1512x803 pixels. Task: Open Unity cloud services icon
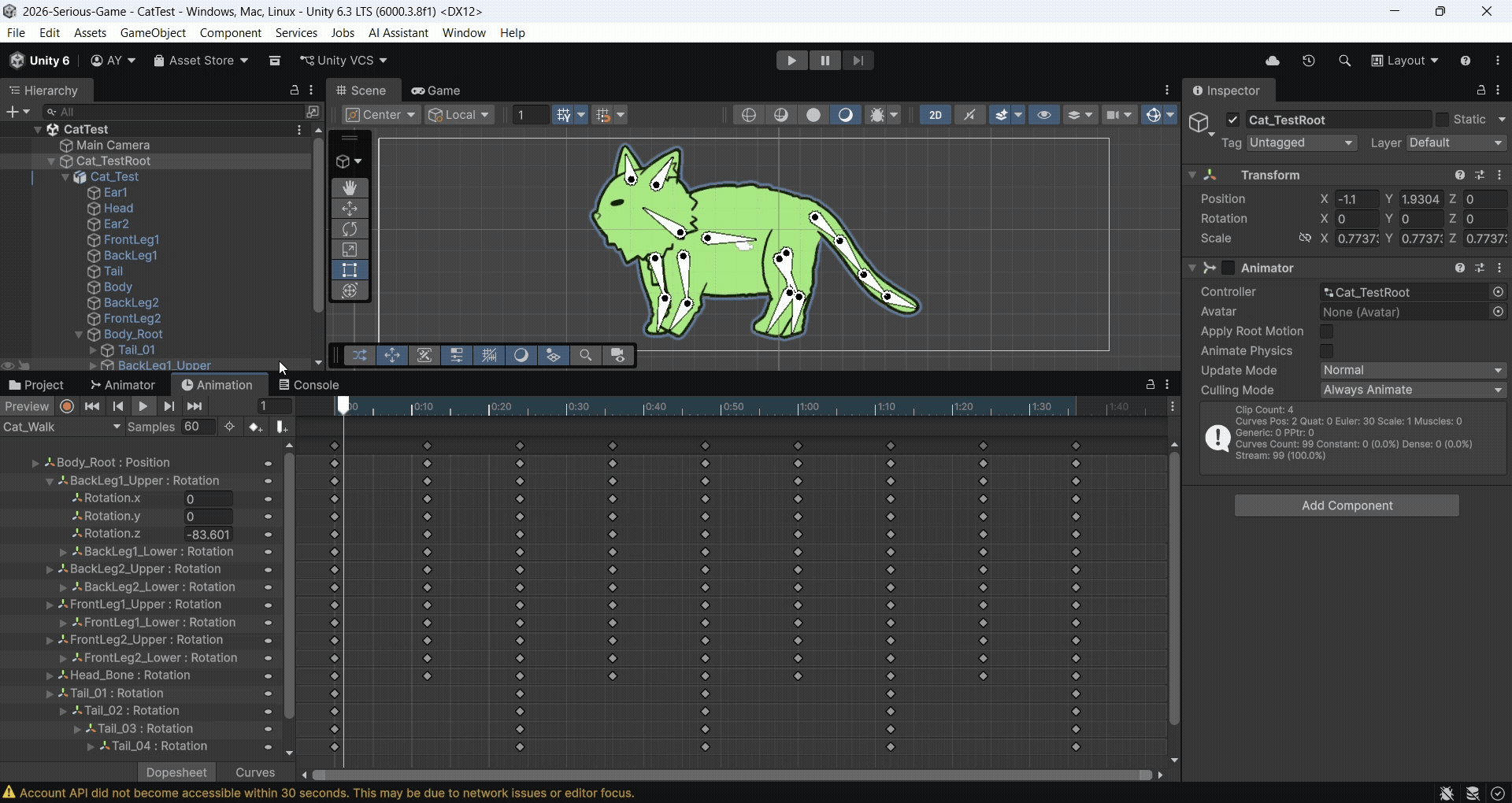1273,61
